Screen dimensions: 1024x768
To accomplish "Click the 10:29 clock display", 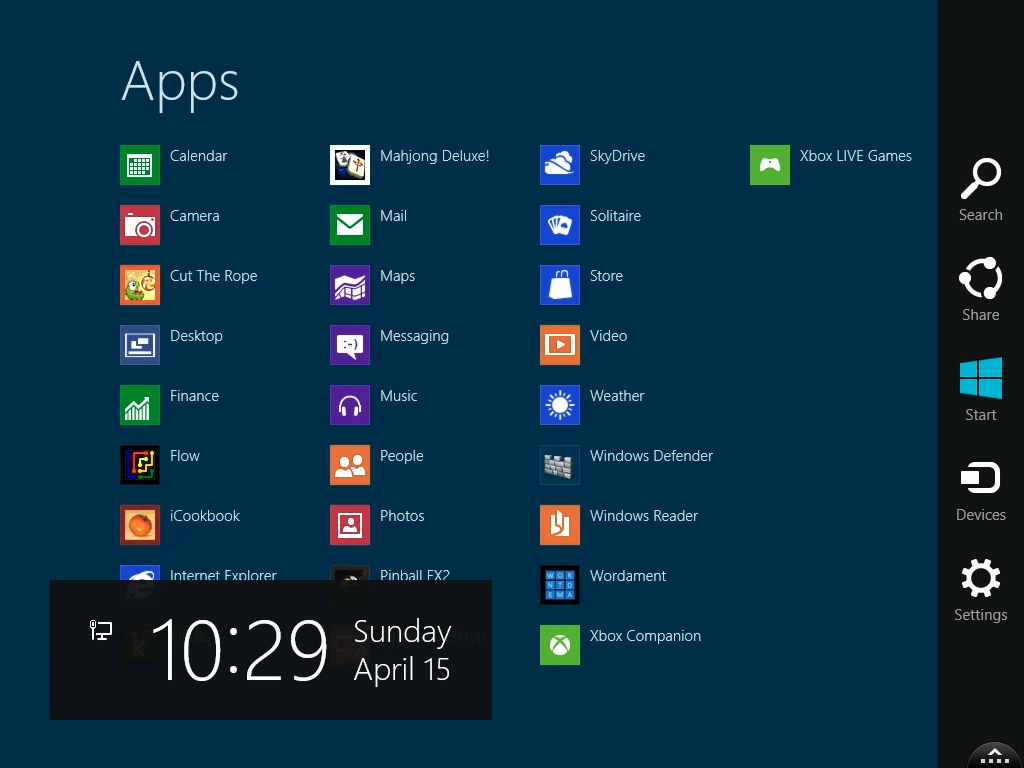I will pos(239,650).
